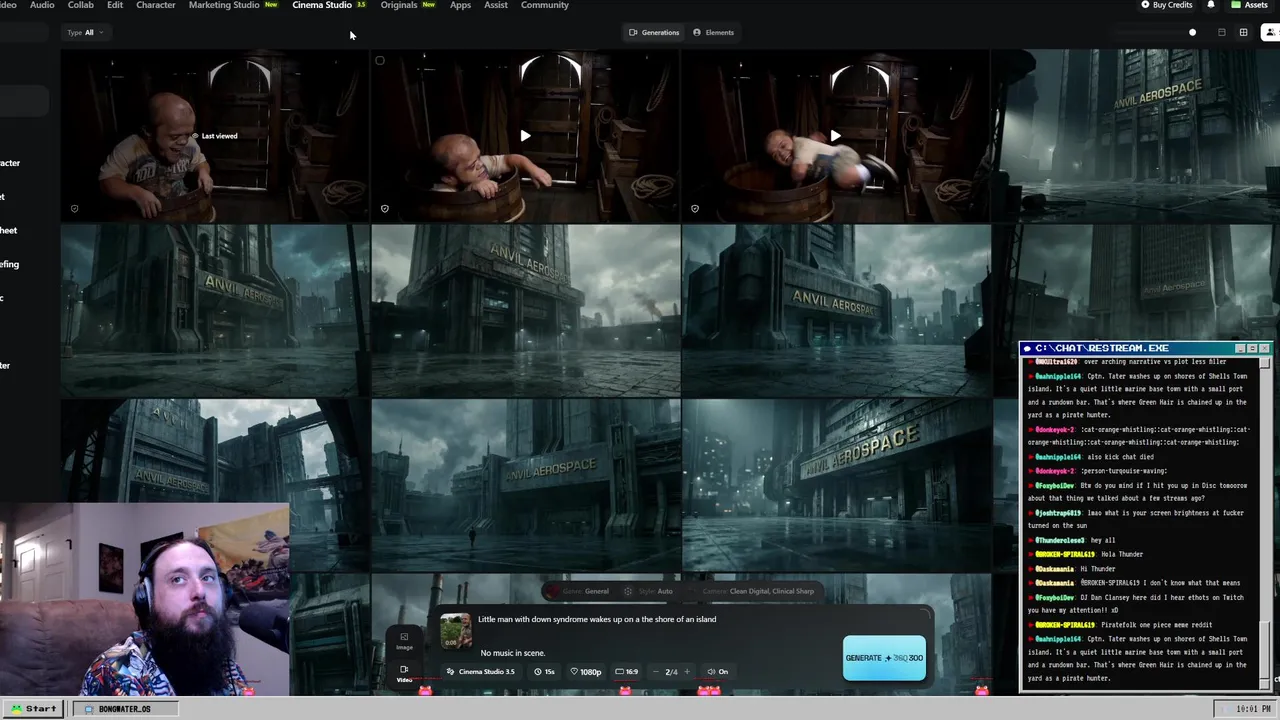Click the Generate button
This screenshot has height=720, width=1280.
click(884, 658)
